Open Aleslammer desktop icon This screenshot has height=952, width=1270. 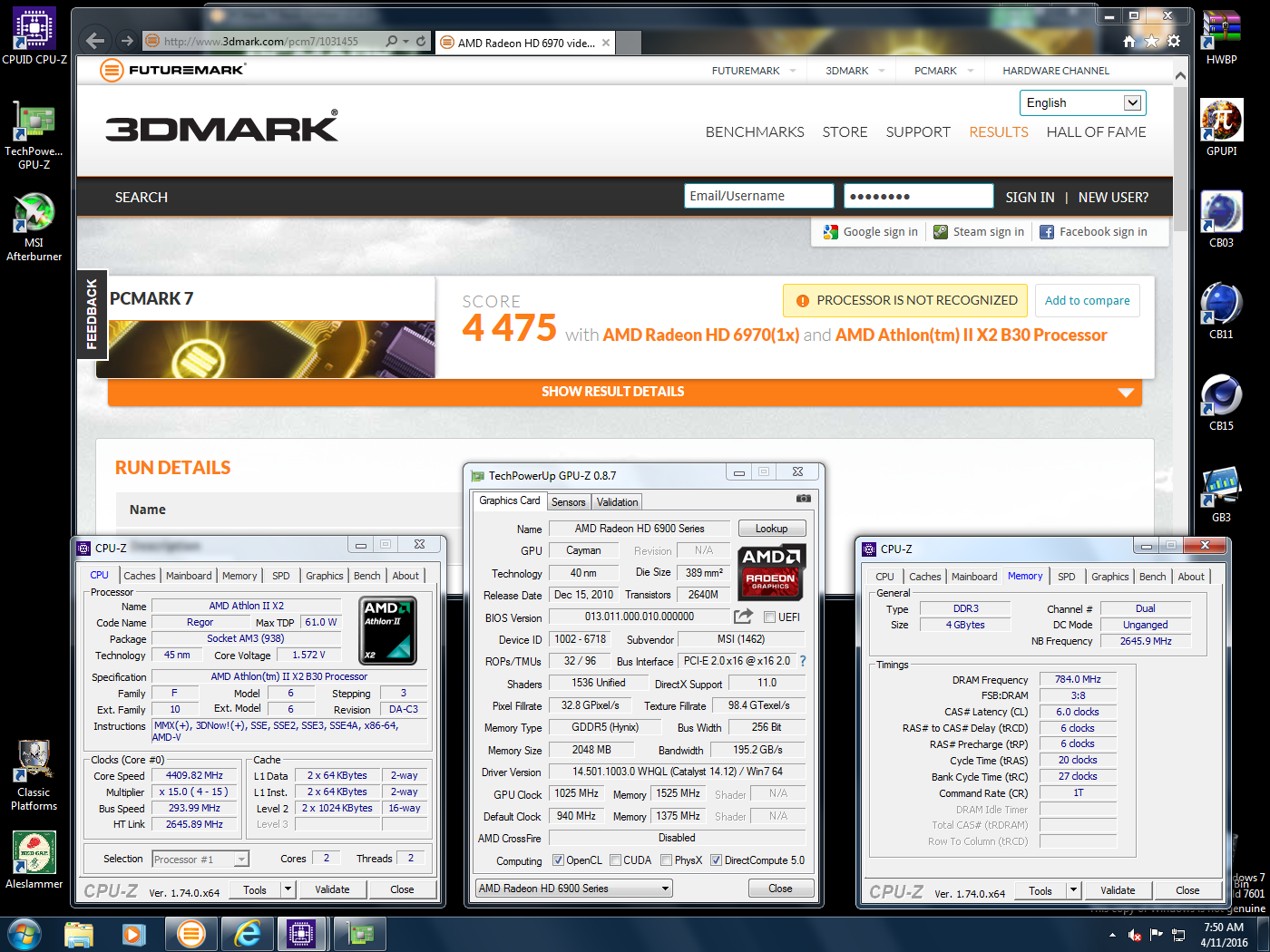click(34, 860)
